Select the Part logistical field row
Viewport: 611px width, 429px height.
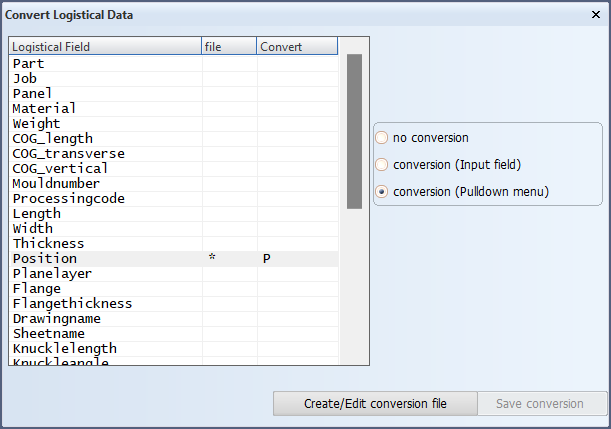pos(173,64)
